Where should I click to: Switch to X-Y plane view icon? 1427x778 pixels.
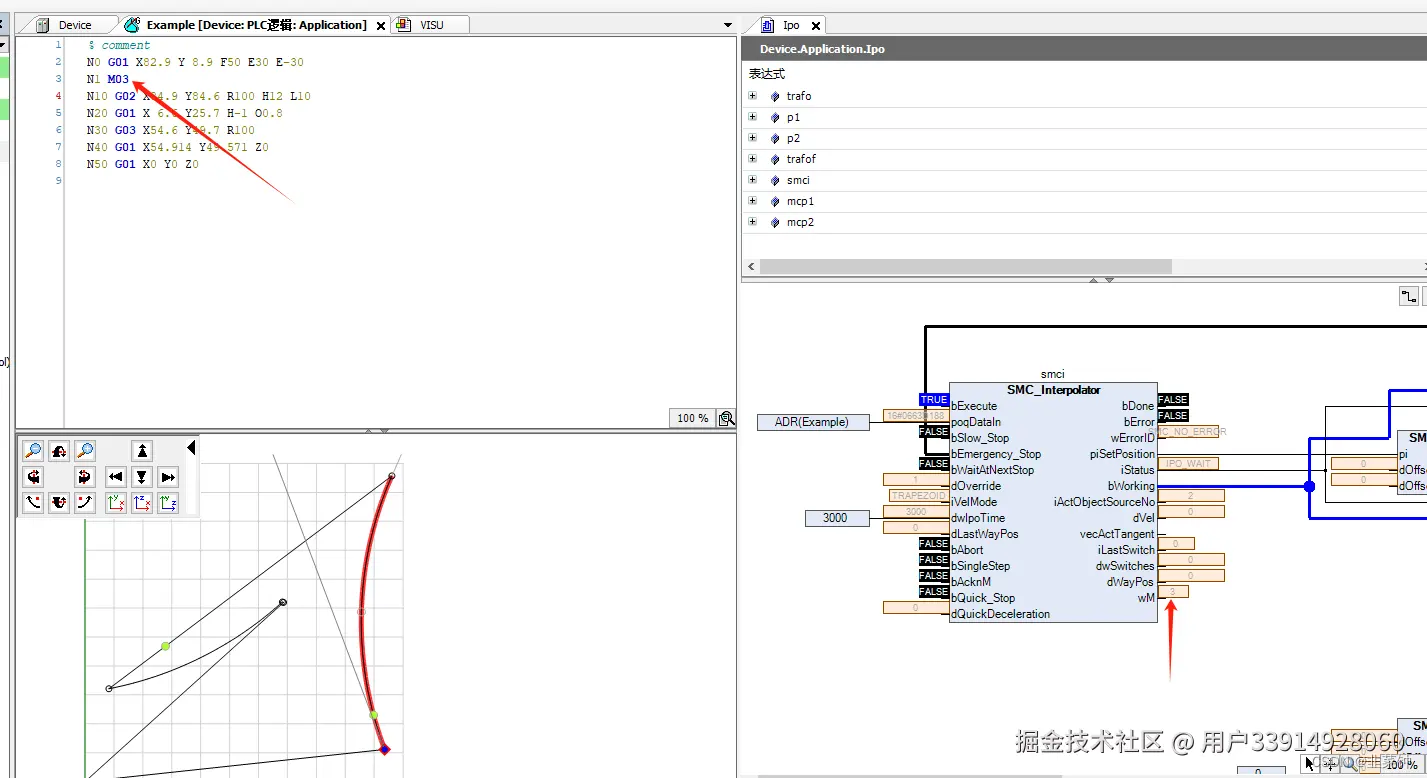tap(116, 503)
